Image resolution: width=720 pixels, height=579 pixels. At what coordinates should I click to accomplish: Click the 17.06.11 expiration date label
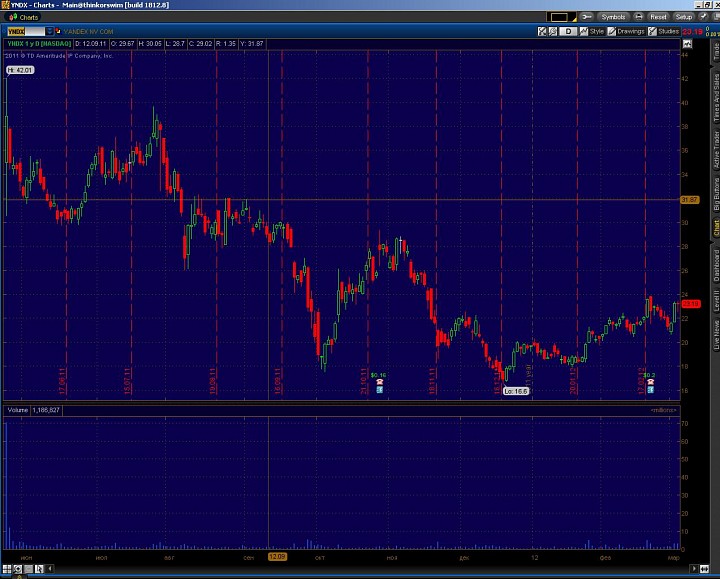coord(62,381)
